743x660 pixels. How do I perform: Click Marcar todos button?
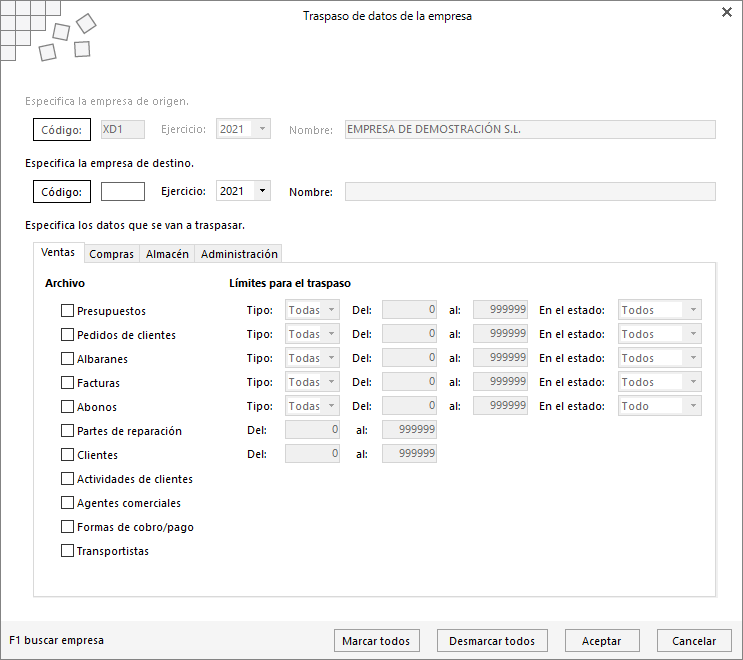(x=376, y=641)
